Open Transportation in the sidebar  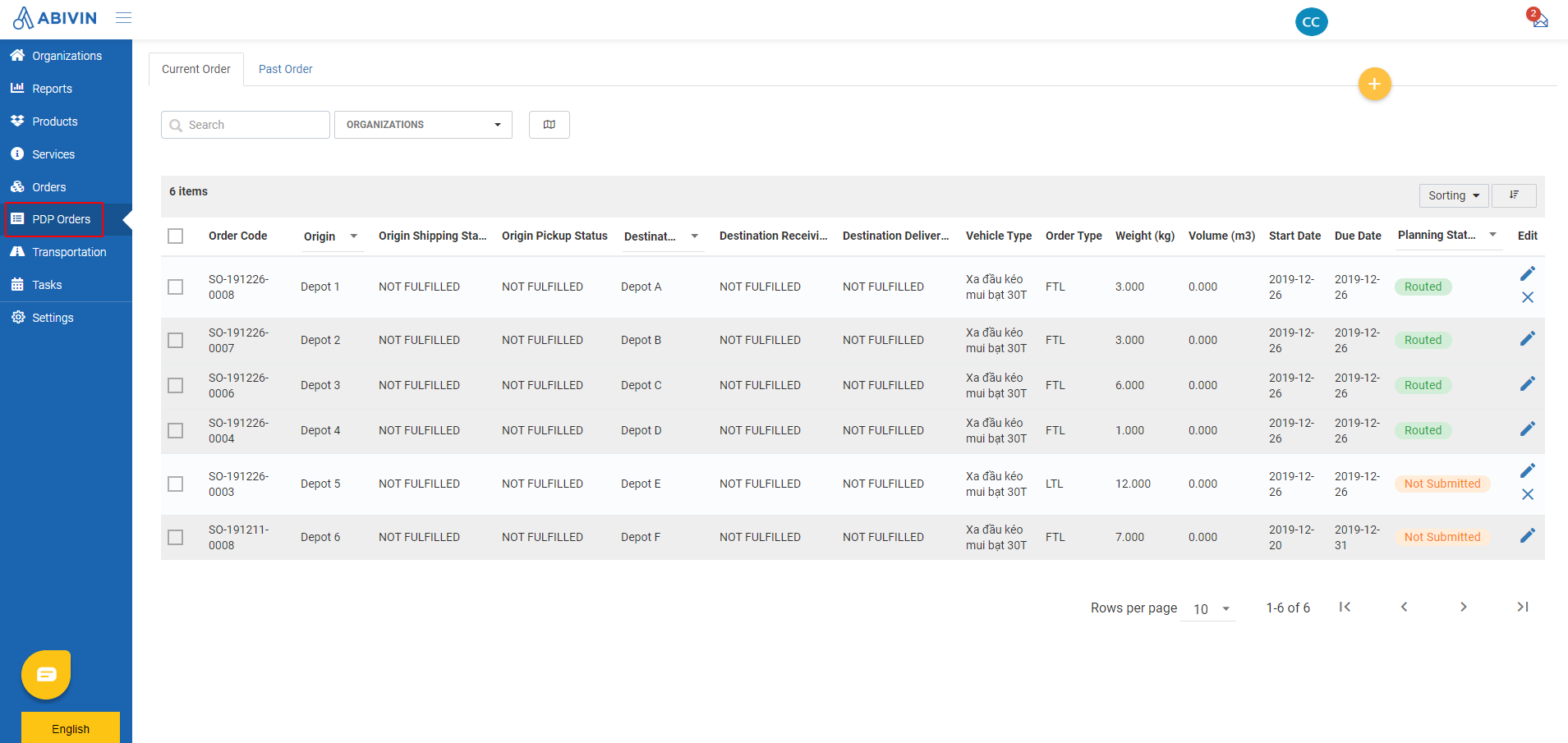click(66, 252)
